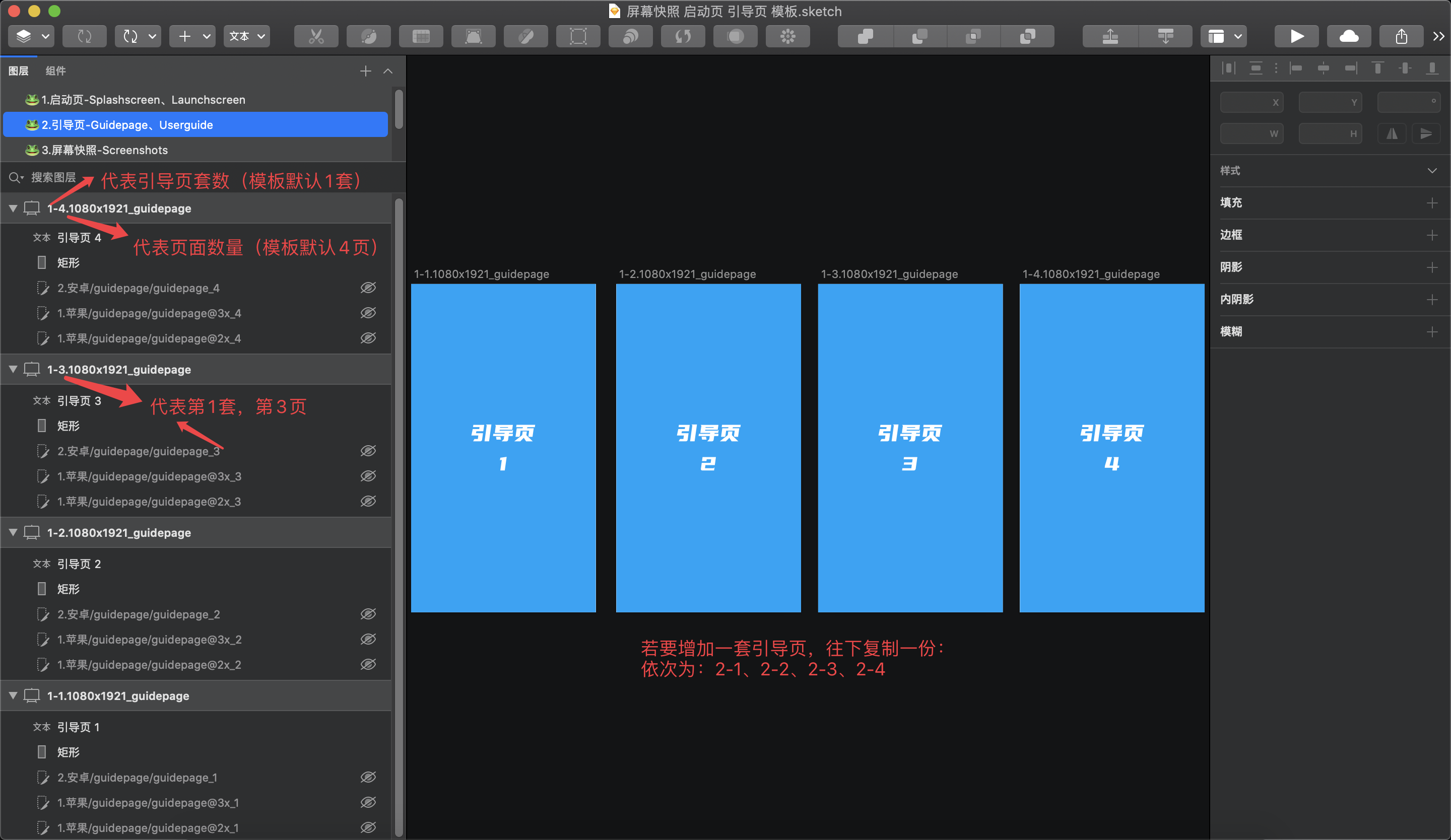Click the Scissors tool icon

point(316,37)
